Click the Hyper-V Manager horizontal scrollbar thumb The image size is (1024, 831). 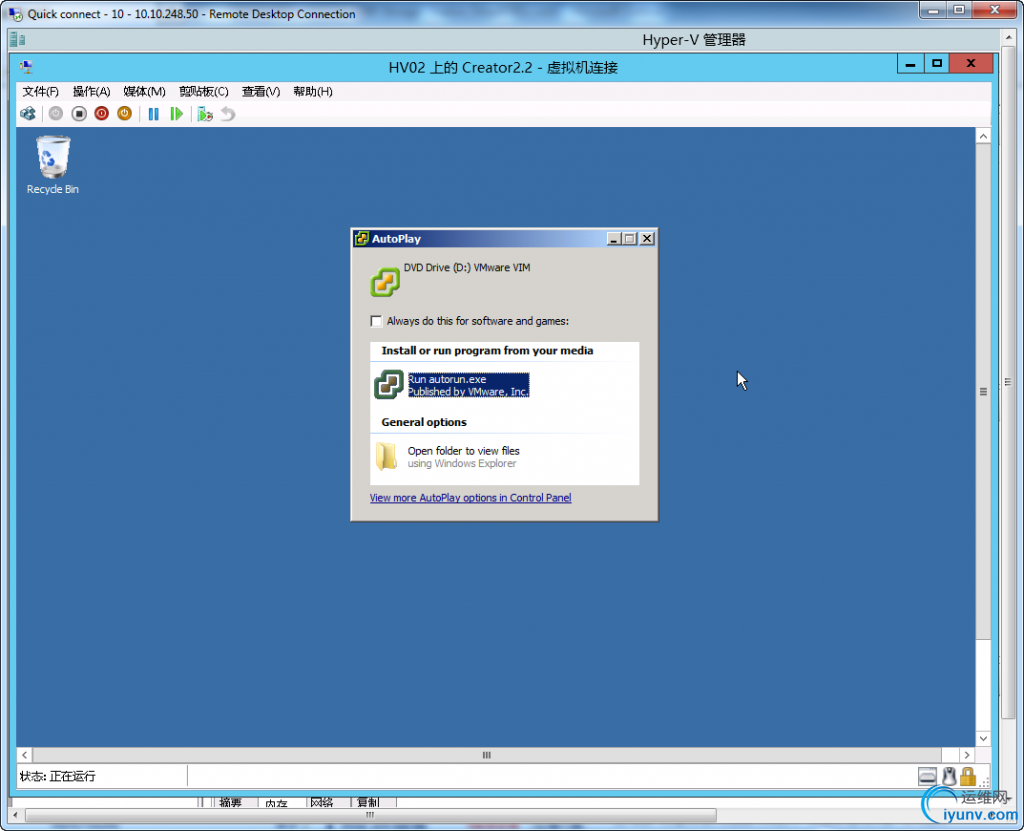tap(370, 815)
